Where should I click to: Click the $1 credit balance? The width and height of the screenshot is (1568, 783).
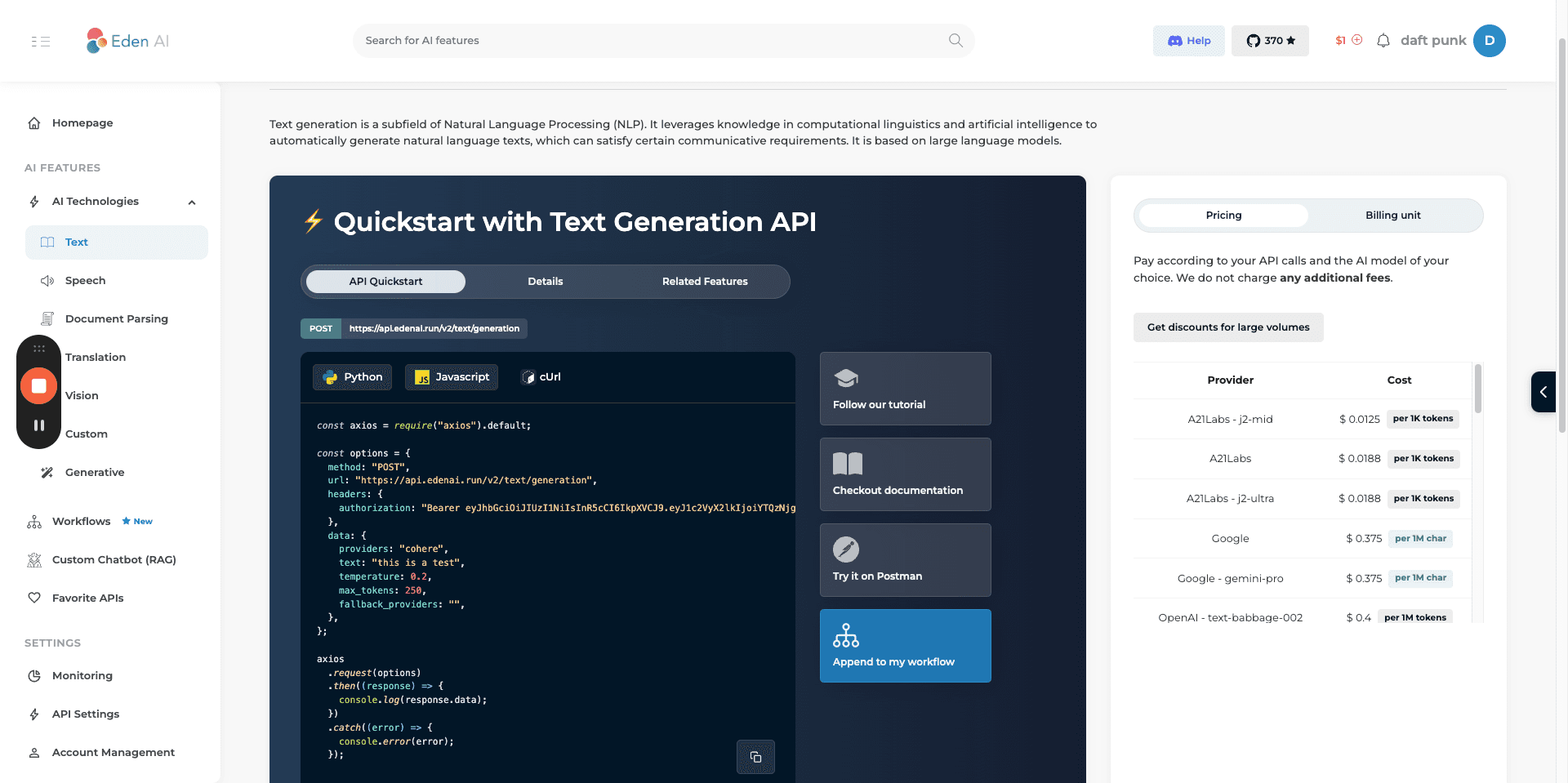tap(1340, 41)
